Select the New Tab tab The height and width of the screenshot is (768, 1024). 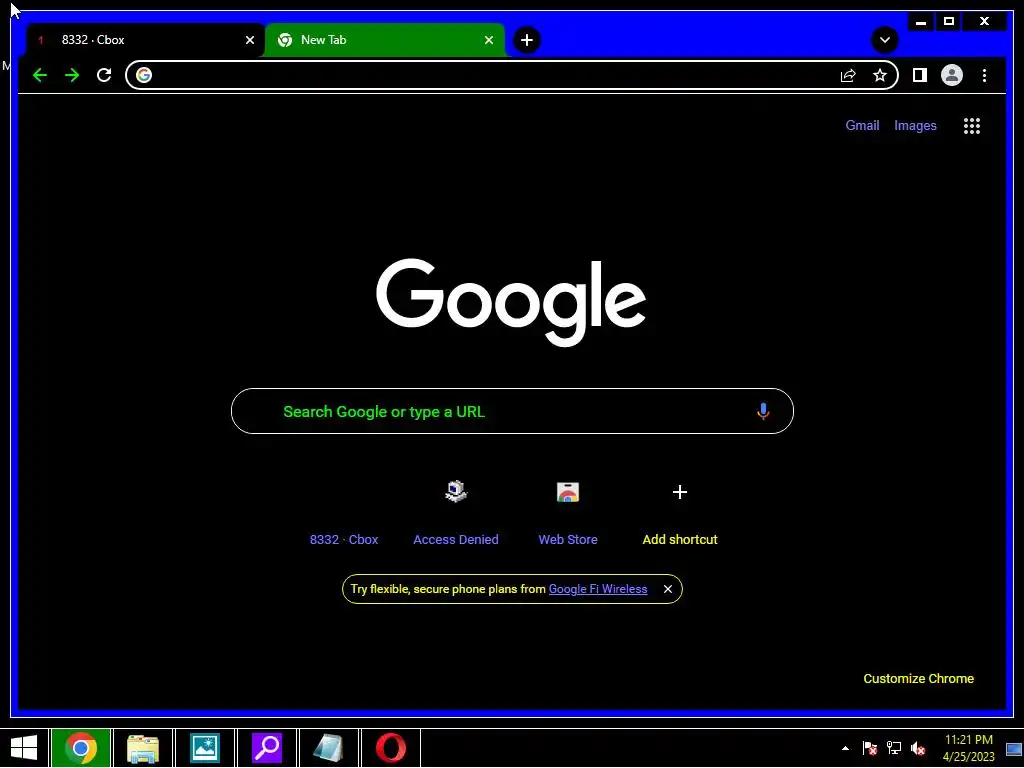tap(385, 40)
